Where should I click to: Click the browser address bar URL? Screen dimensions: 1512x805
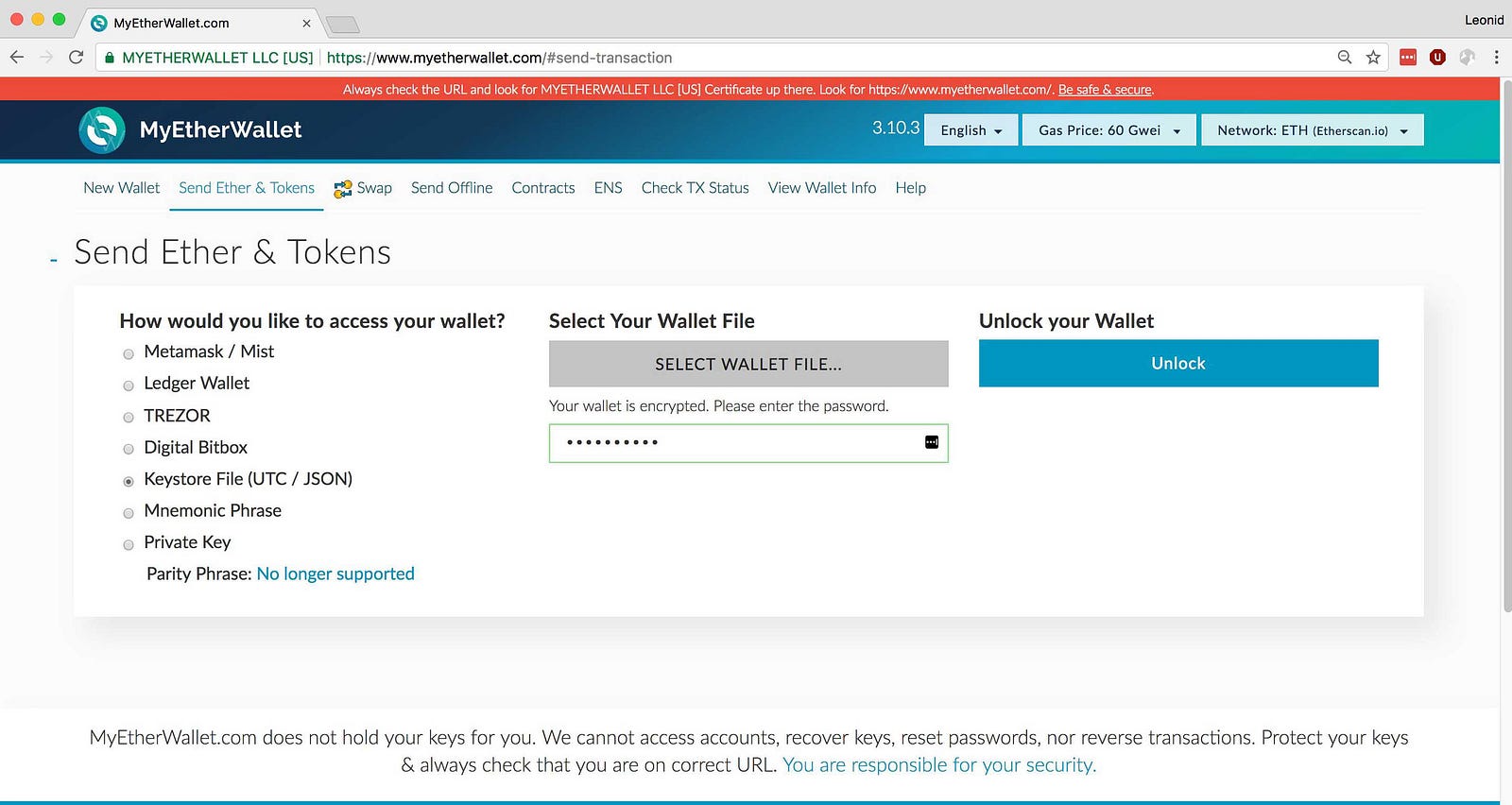pos(499,58)
